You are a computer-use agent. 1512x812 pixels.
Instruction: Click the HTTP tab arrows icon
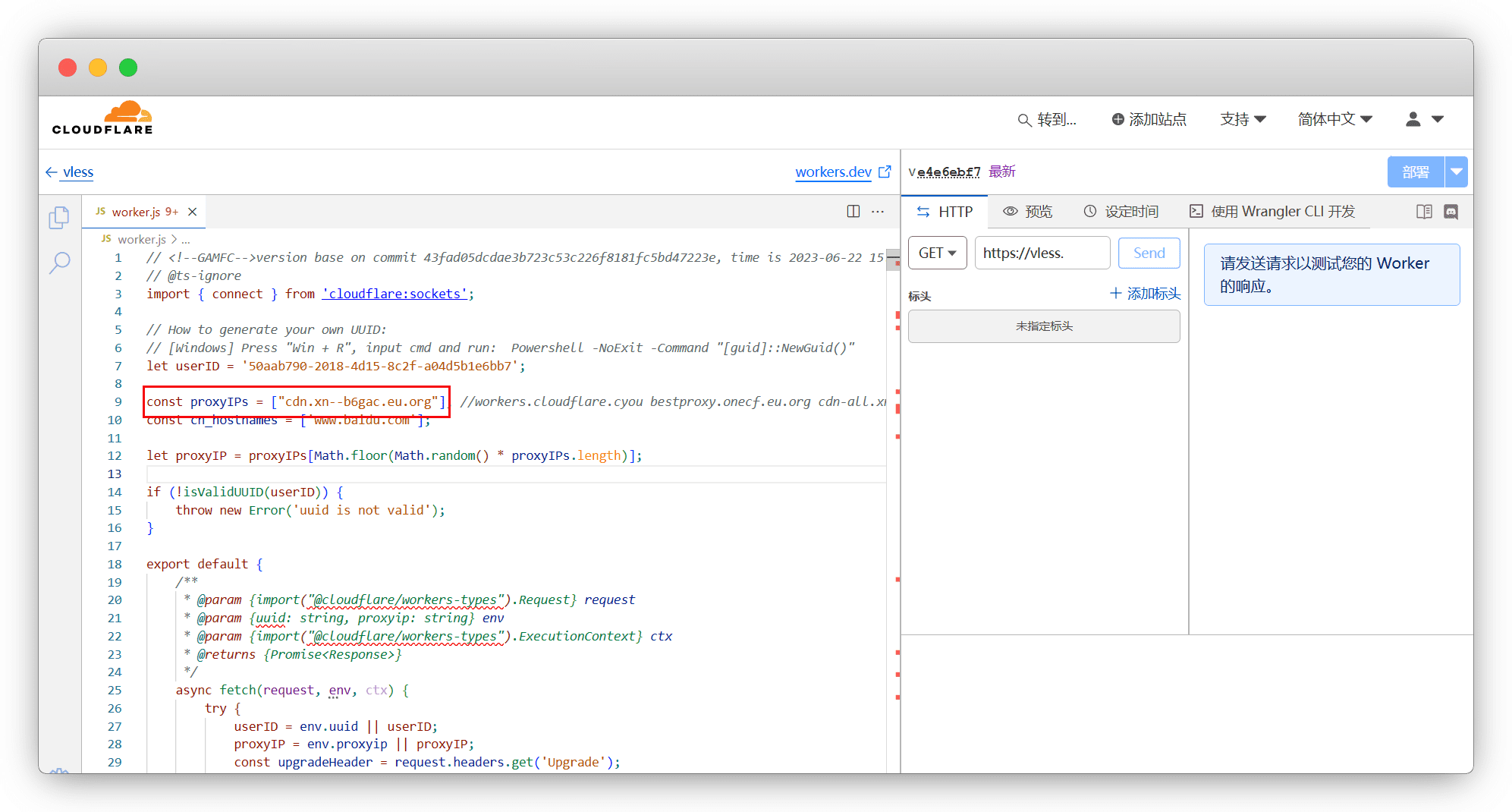pyautogui.click(x=923, y=212)
